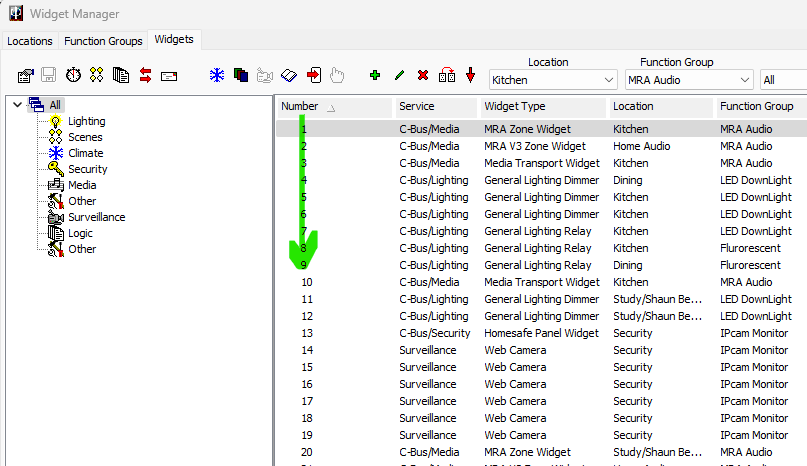Select widget row number 10

click(541, 282)
